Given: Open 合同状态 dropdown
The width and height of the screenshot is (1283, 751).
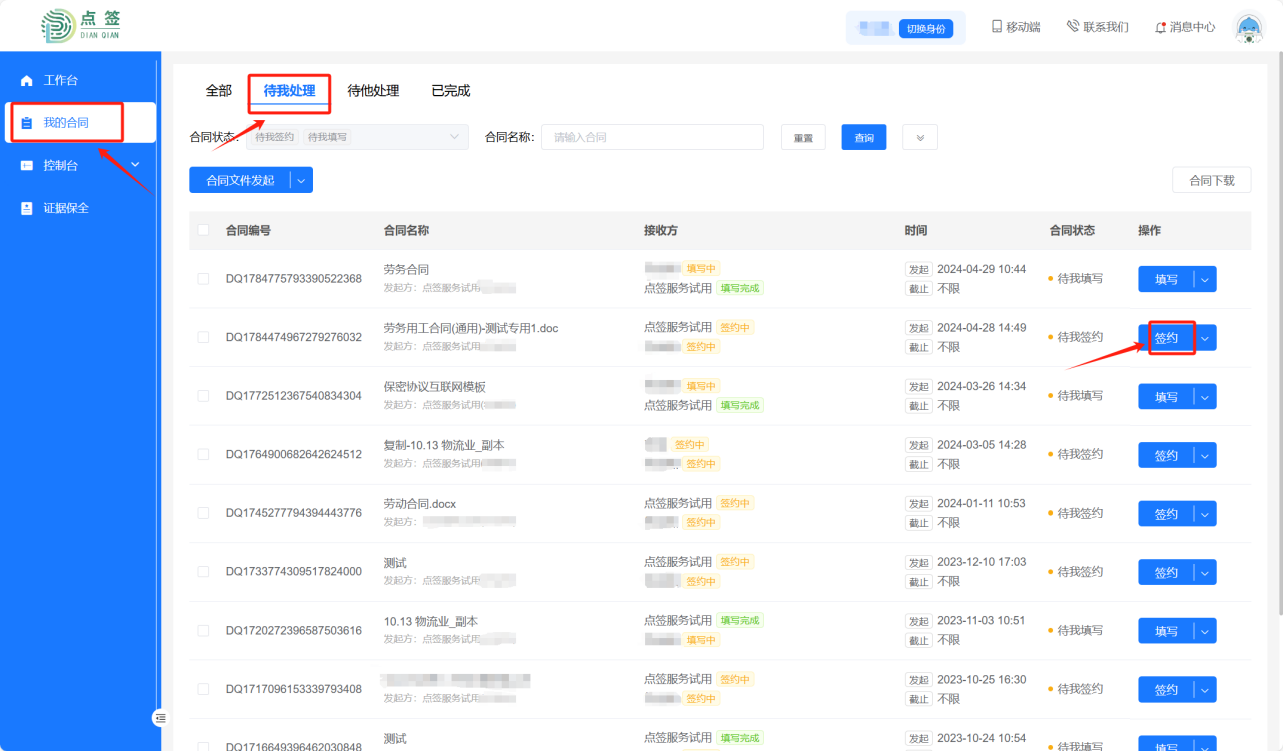Looking at the screenshot, I should click(357, 137).
